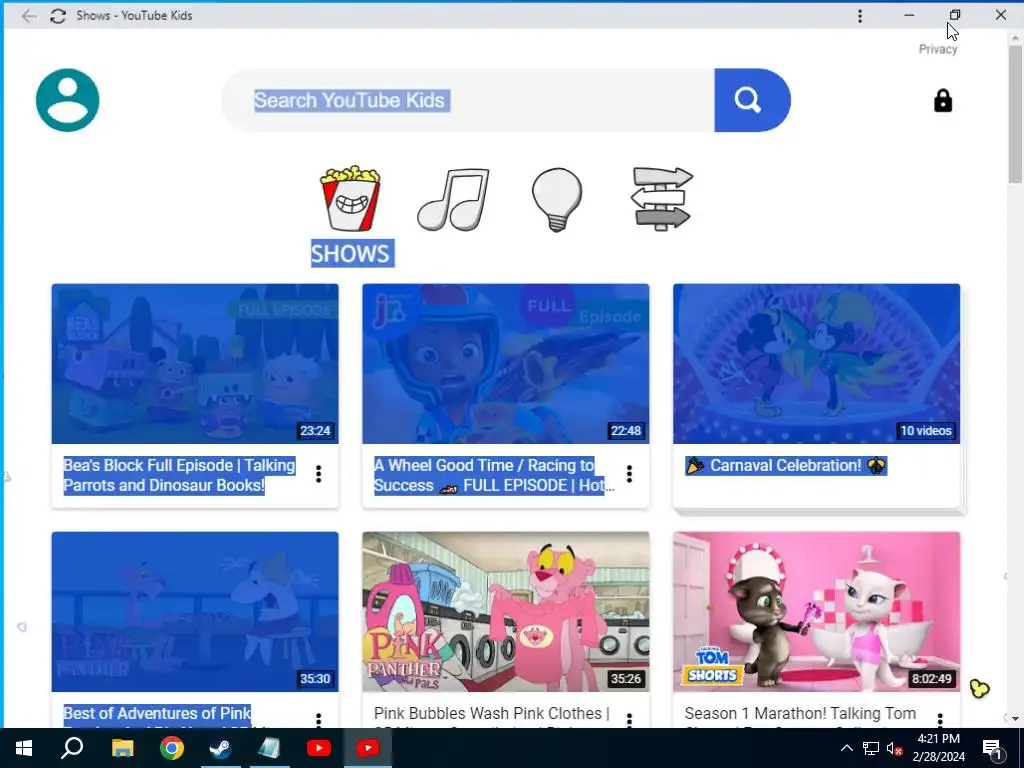1024x768 pixels.
Task: Click the A Wheel Good Time title
Action: pyautogui.click(x=494, y=475)
